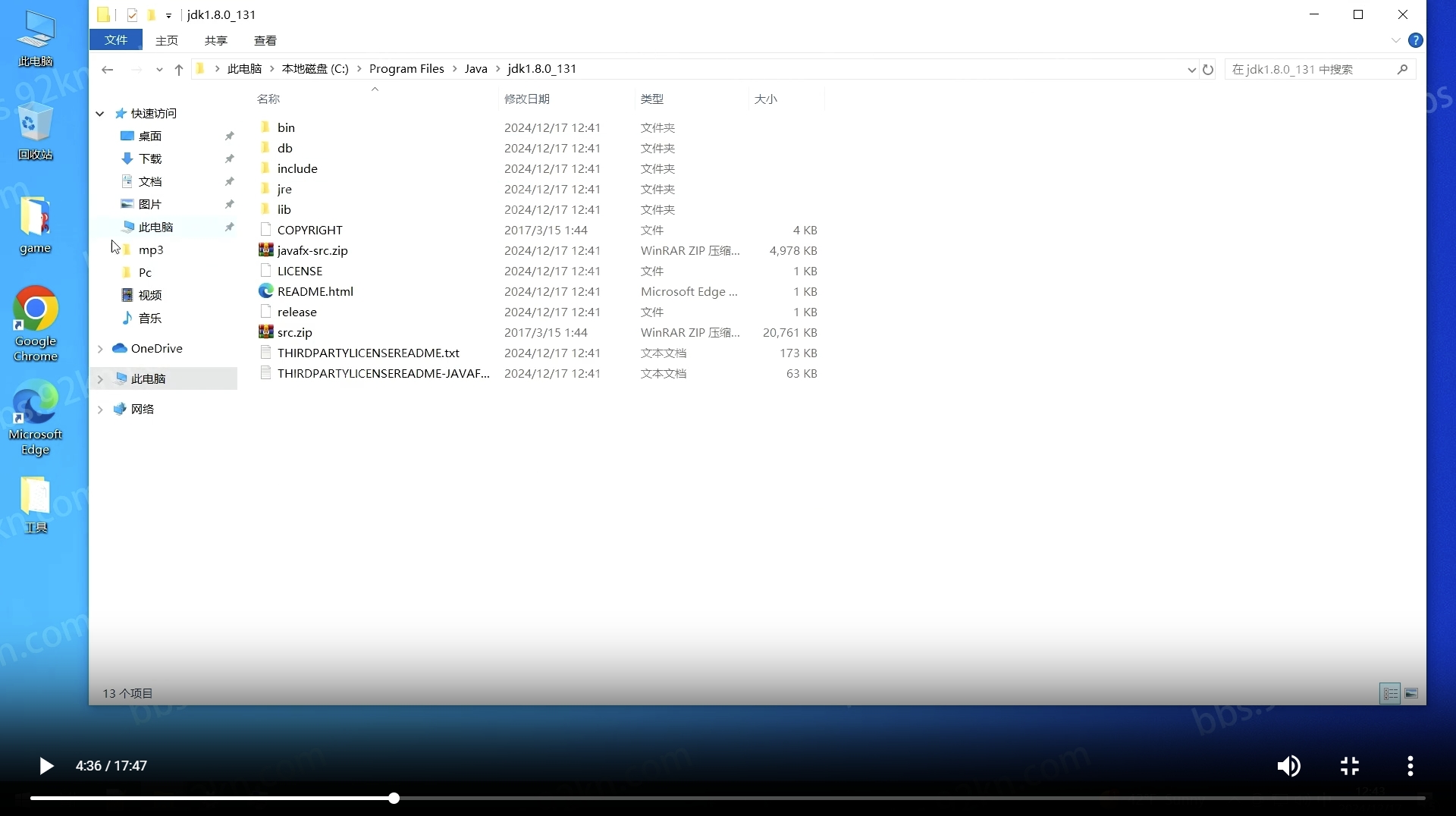Click the search magnifier icon
1456x816 pixels.
pyautogui.click(x=1402, y=69)
